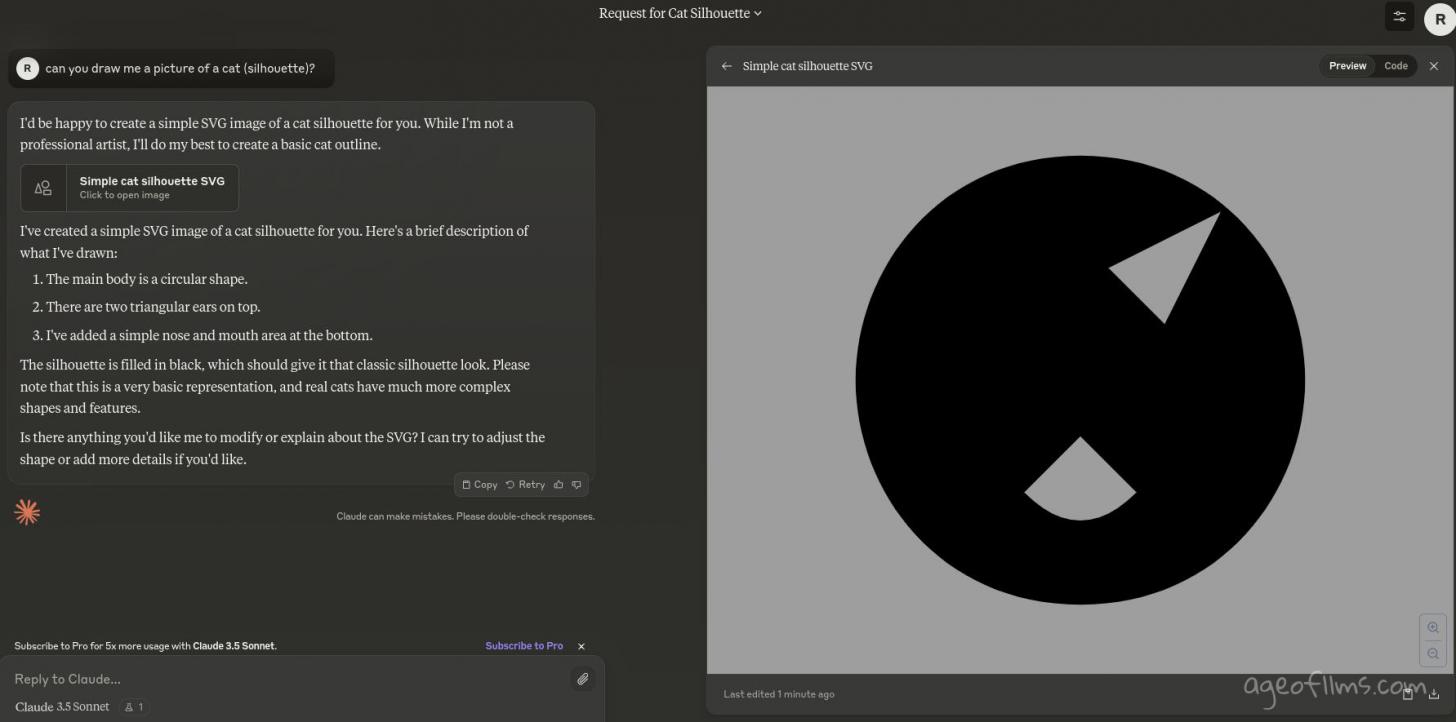Switch artifact view to Code
The image size is (1456, 722).
point(1396,66)
